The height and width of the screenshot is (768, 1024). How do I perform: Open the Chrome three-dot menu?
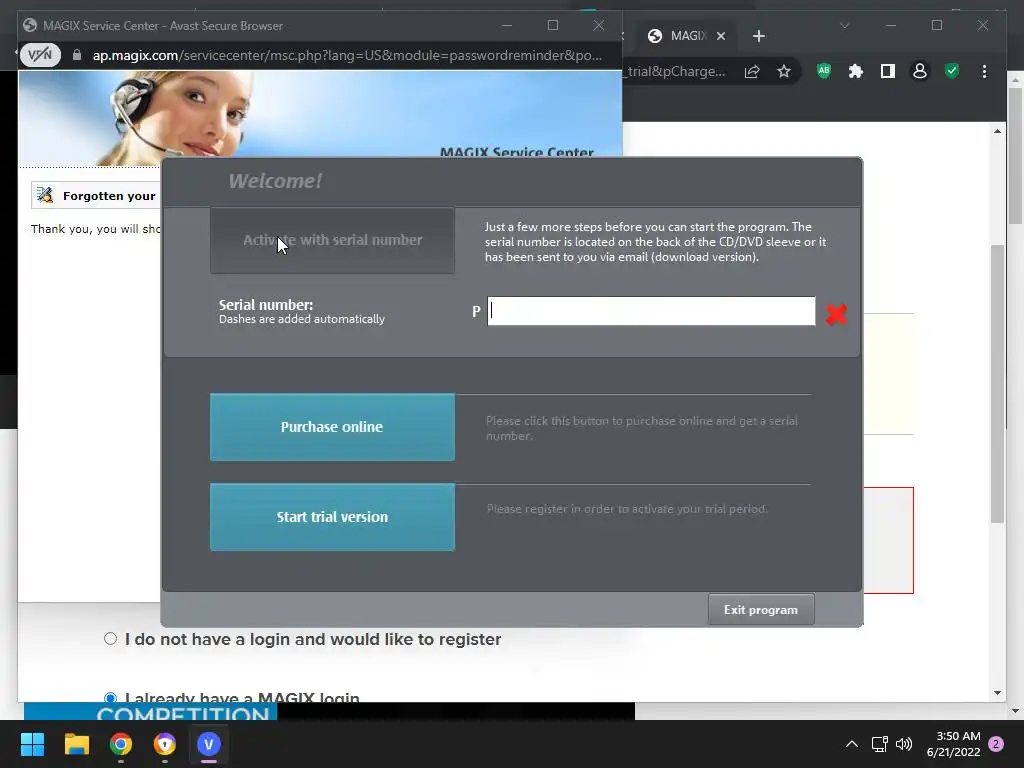(x=984, y=71)
